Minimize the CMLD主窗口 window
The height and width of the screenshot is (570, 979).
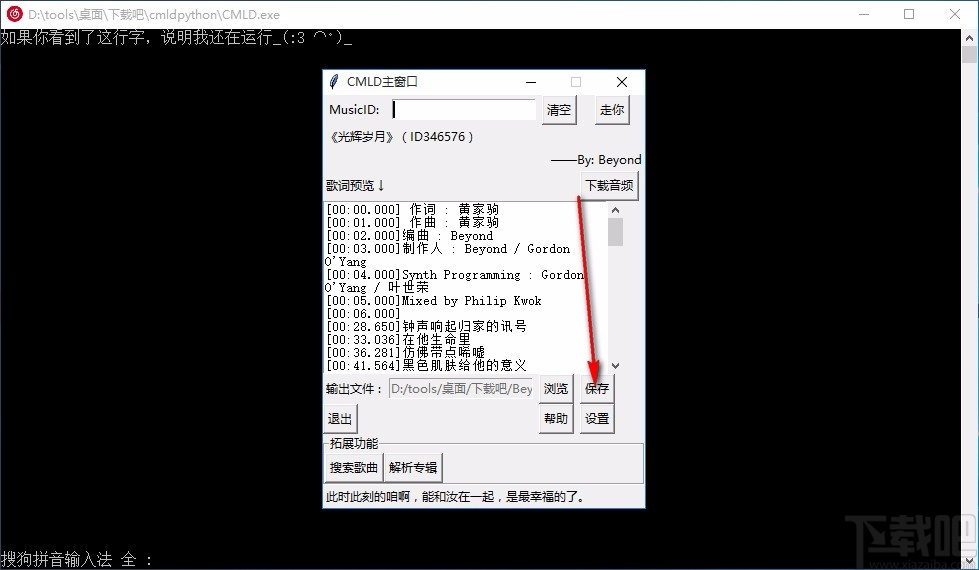(531, 82)
